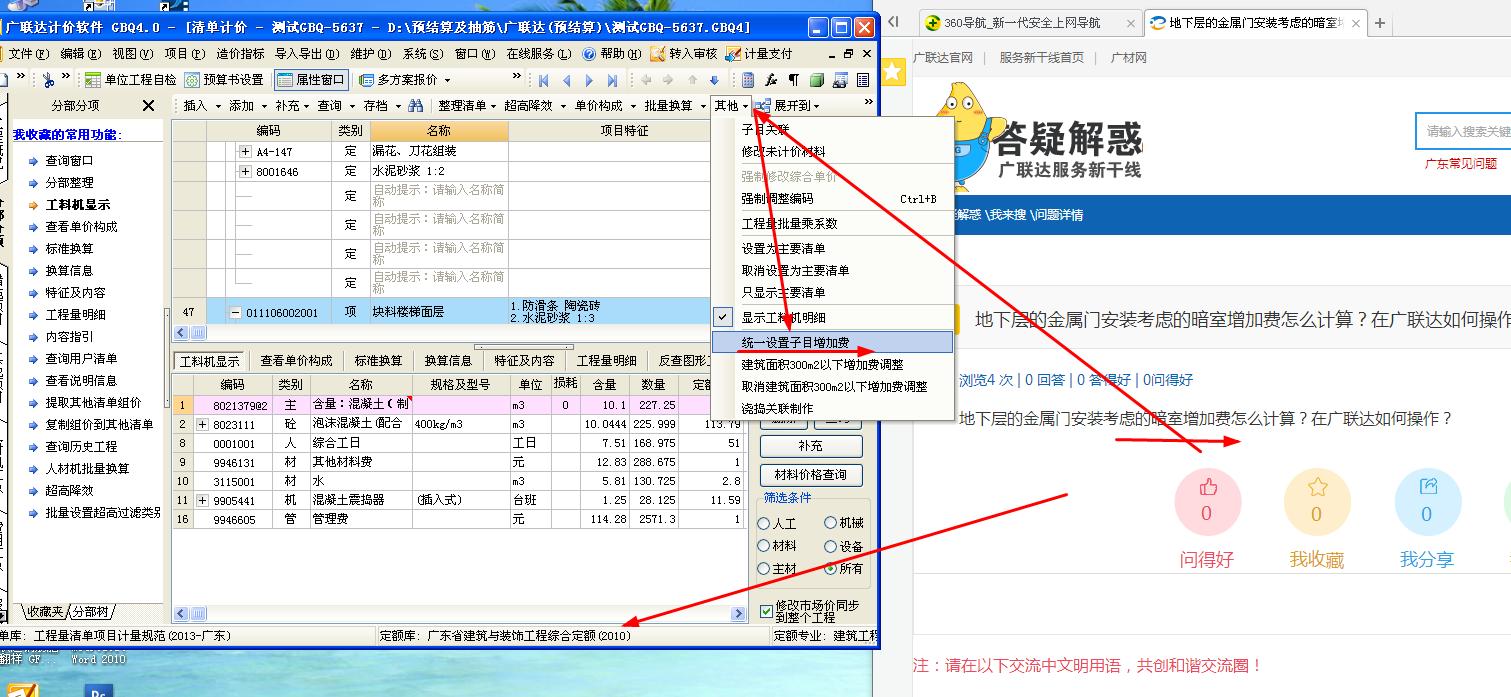Click 工料机显示 in favorites list
This screenshot has height=697, width=1511.
click(78, 205)
